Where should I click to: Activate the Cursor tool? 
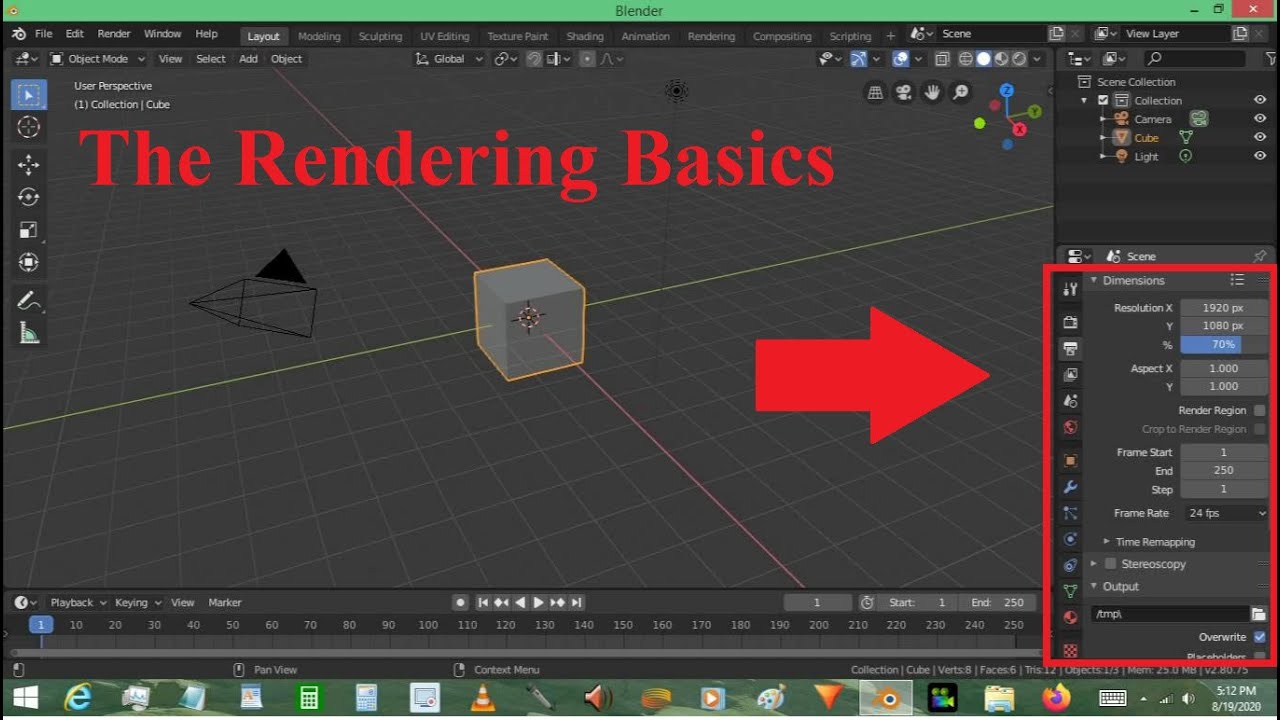pyautogui.click(x=29, y=127)
